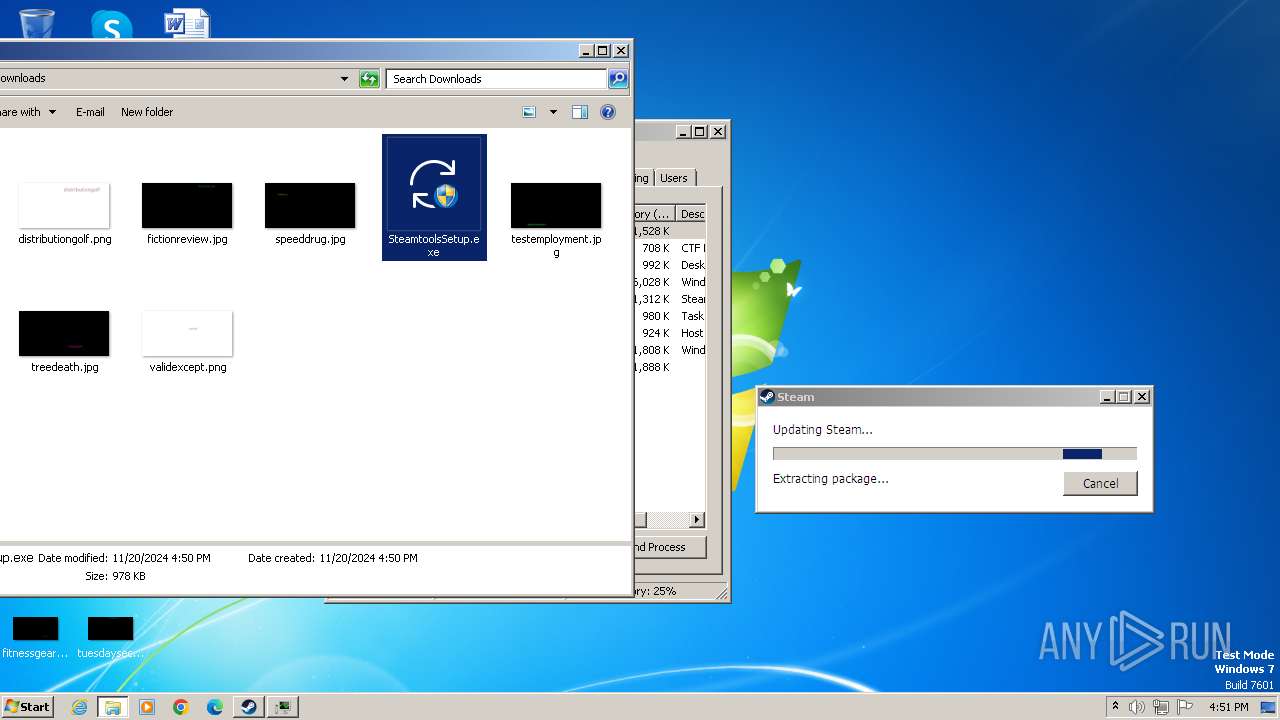Image resolution: width=1280 pixels, height=720 pixels.
Task: Open the Action Center flag icon
Action: (x=1185, y=707)
